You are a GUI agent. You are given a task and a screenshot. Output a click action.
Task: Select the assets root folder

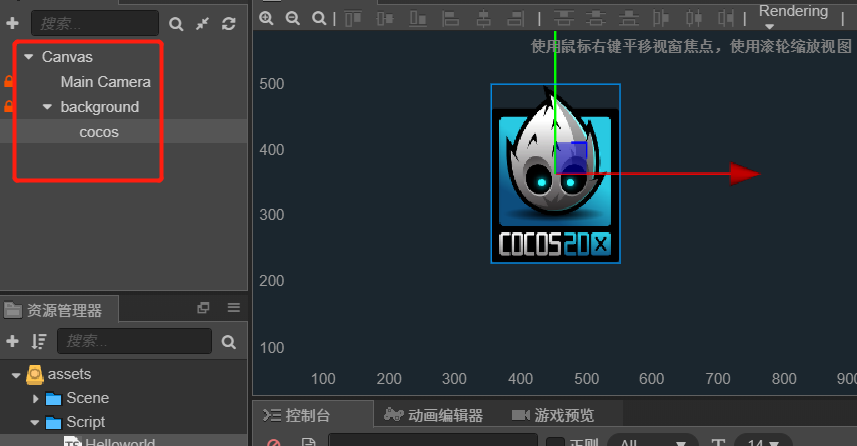69,374
